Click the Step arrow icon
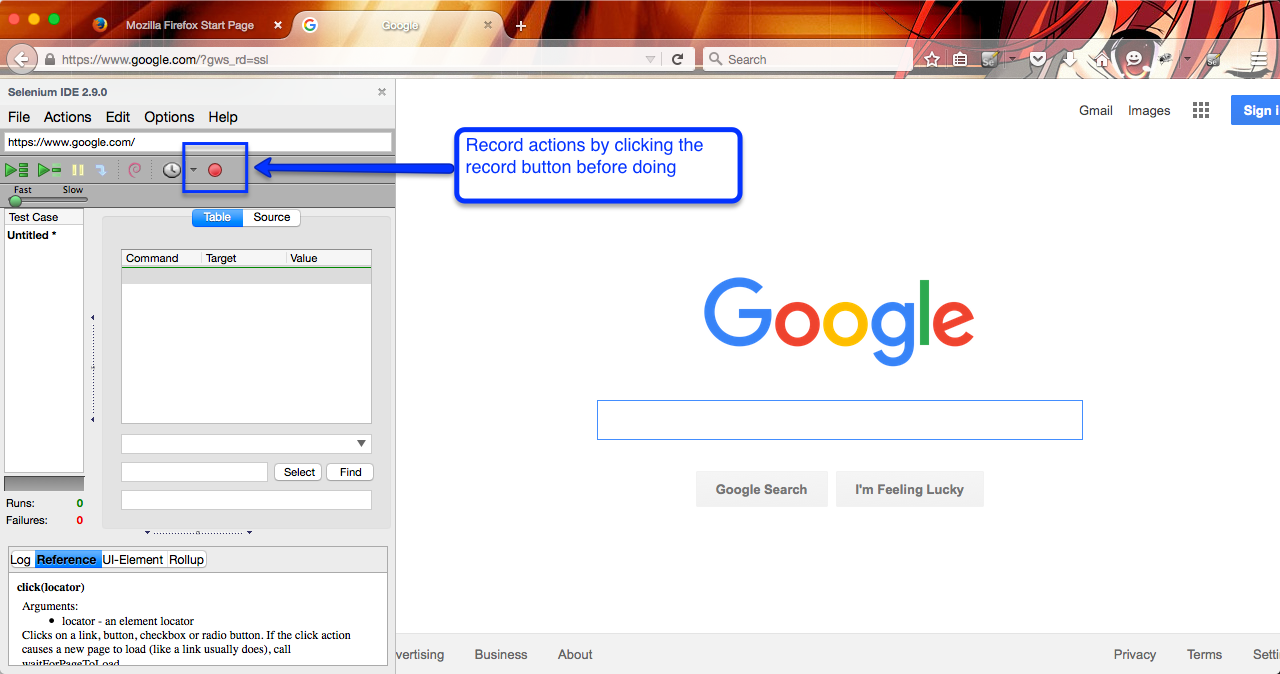 click(101, 170)
